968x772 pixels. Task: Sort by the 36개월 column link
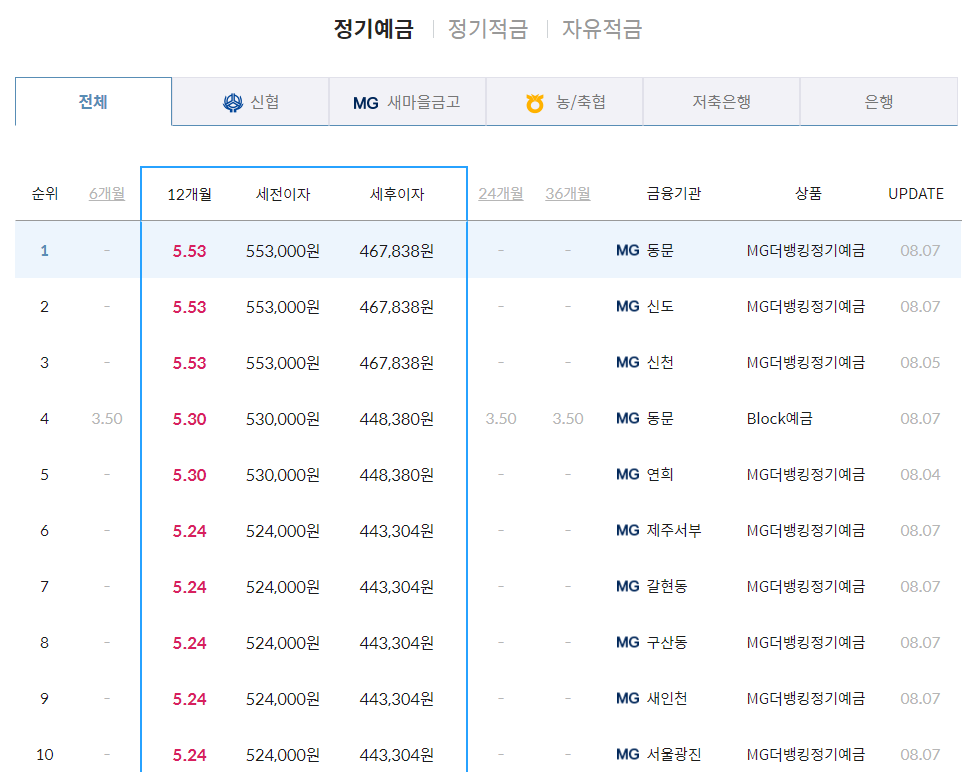(568, 194)
